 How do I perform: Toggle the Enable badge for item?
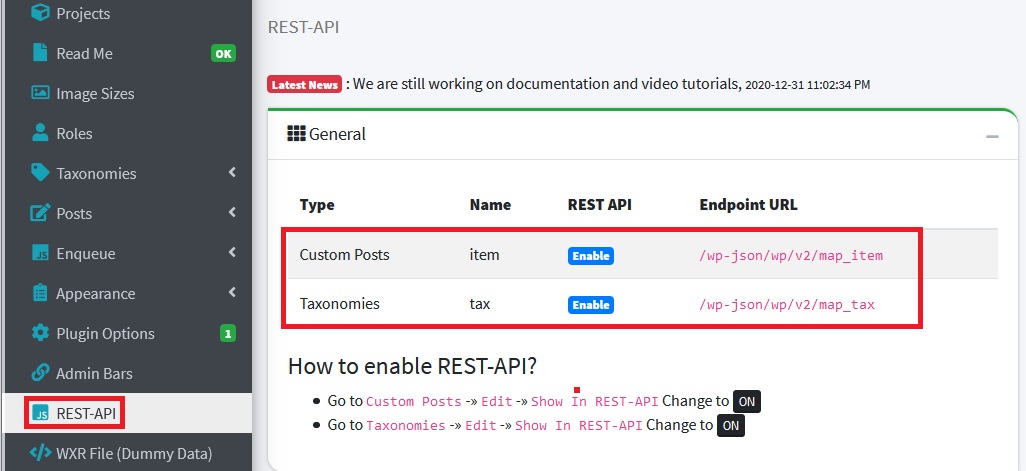pyautogui.click(x=591, y=256)
